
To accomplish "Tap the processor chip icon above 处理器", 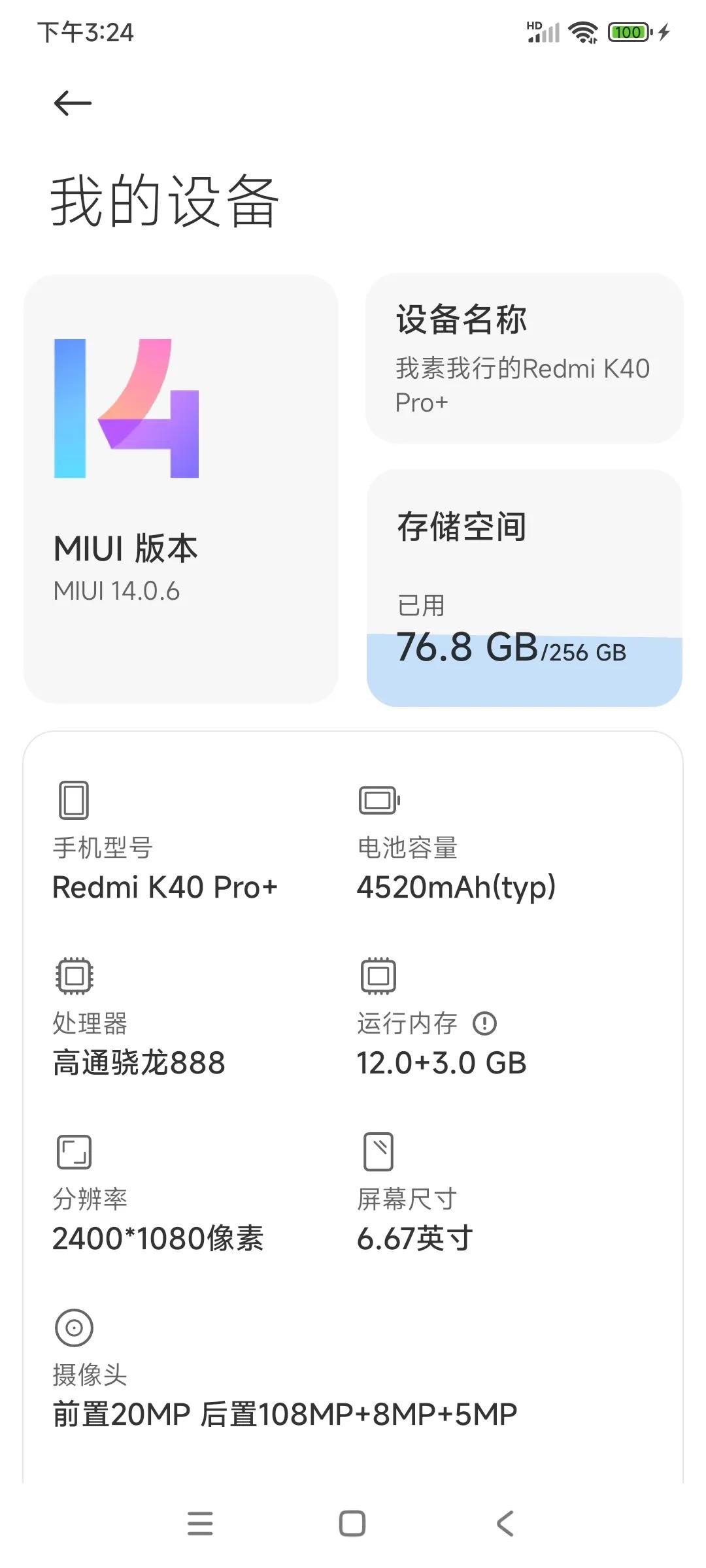I will 74,975.
